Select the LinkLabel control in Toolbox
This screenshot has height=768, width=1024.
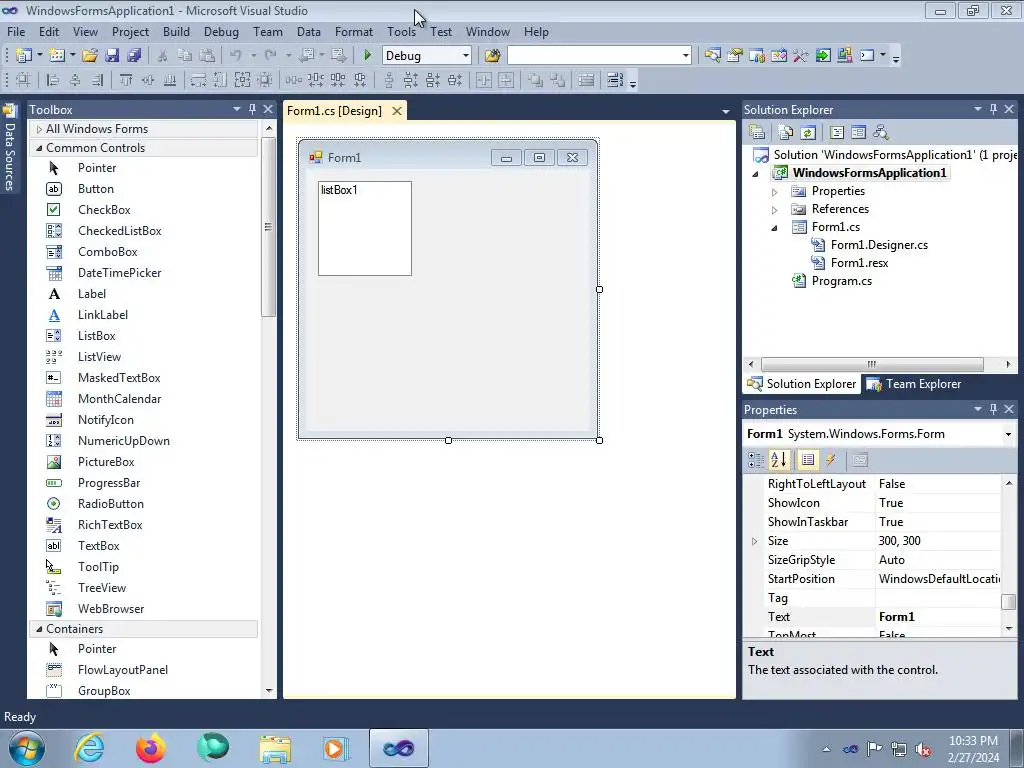[103, 315]
